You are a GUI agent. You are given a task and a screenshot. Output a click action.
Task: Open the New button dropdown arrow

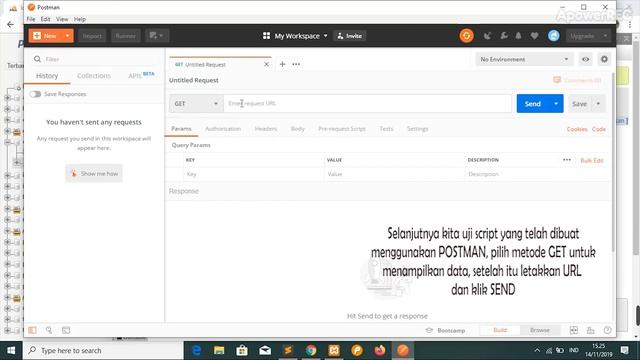click(x=67, y=36)
